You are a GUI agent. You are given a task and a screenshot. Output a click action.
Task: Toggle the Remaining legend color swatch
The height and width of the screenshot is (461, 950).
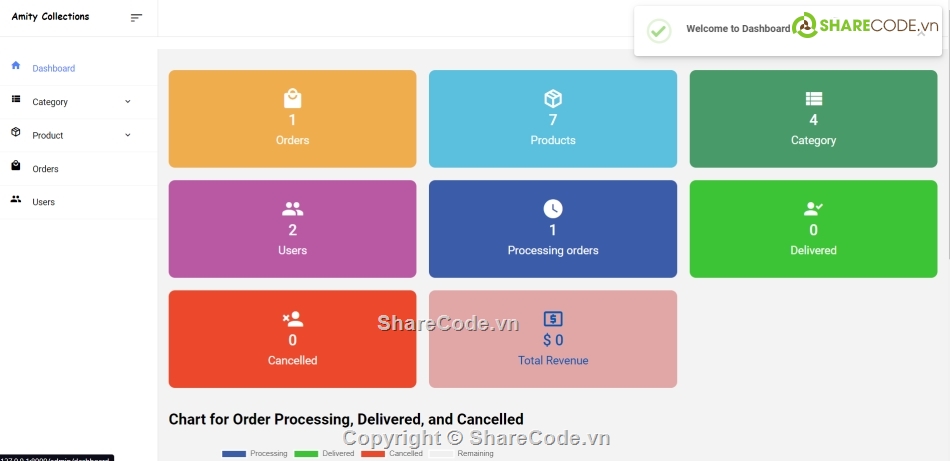point(441,454)
